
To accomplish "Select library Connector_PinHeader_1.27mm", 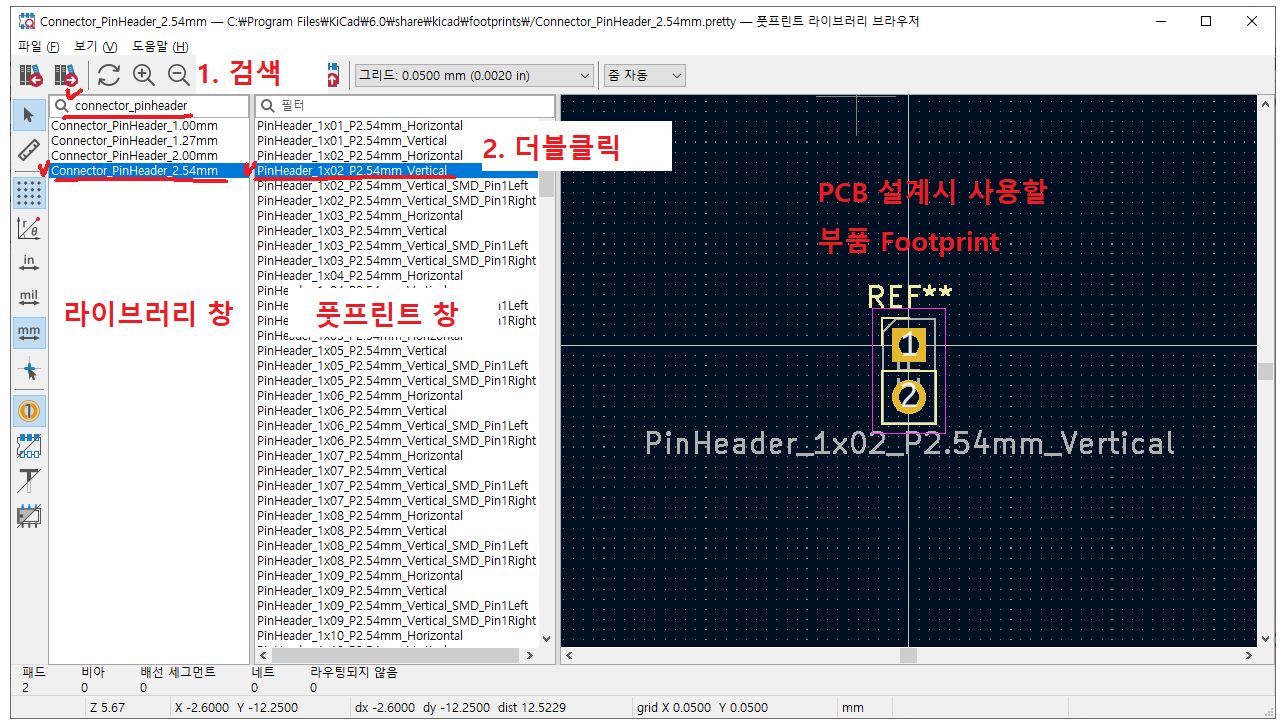I will click(149, 141).
